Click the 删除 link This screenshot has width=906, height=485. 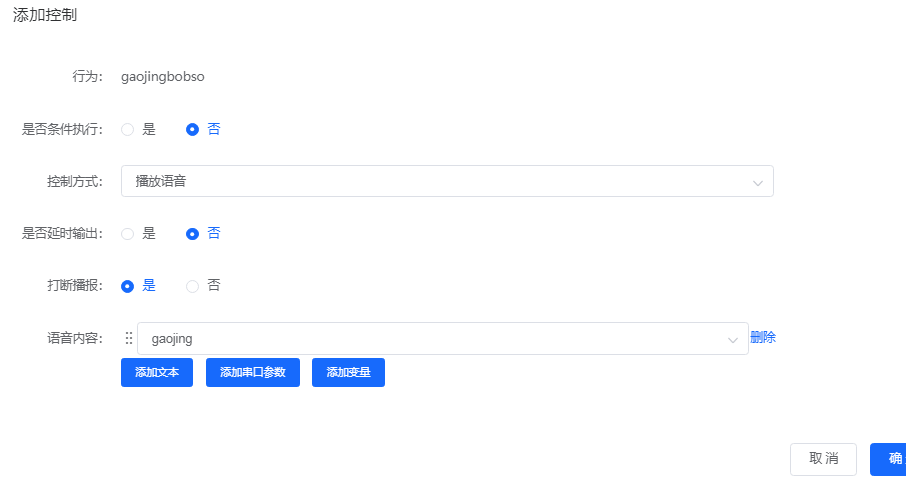[763, 338]
